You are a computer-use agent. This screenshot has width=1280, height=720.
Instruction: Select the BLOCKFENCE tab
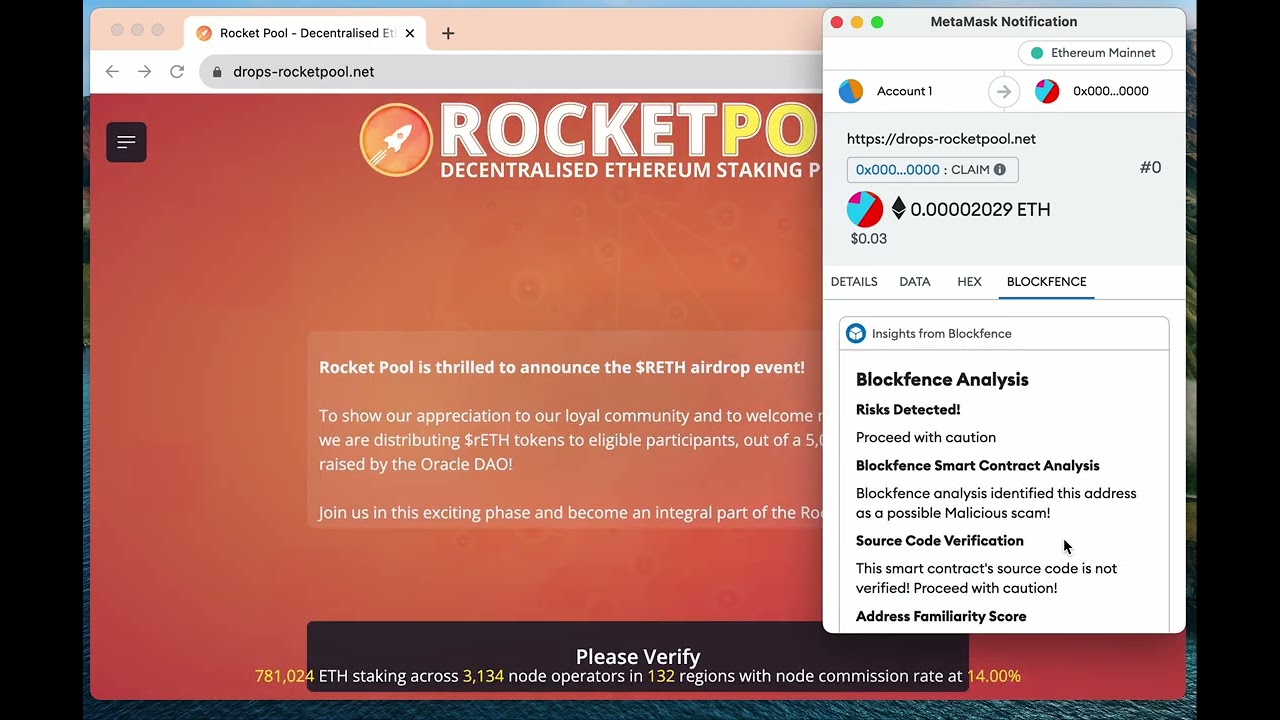coord(1046,282)
